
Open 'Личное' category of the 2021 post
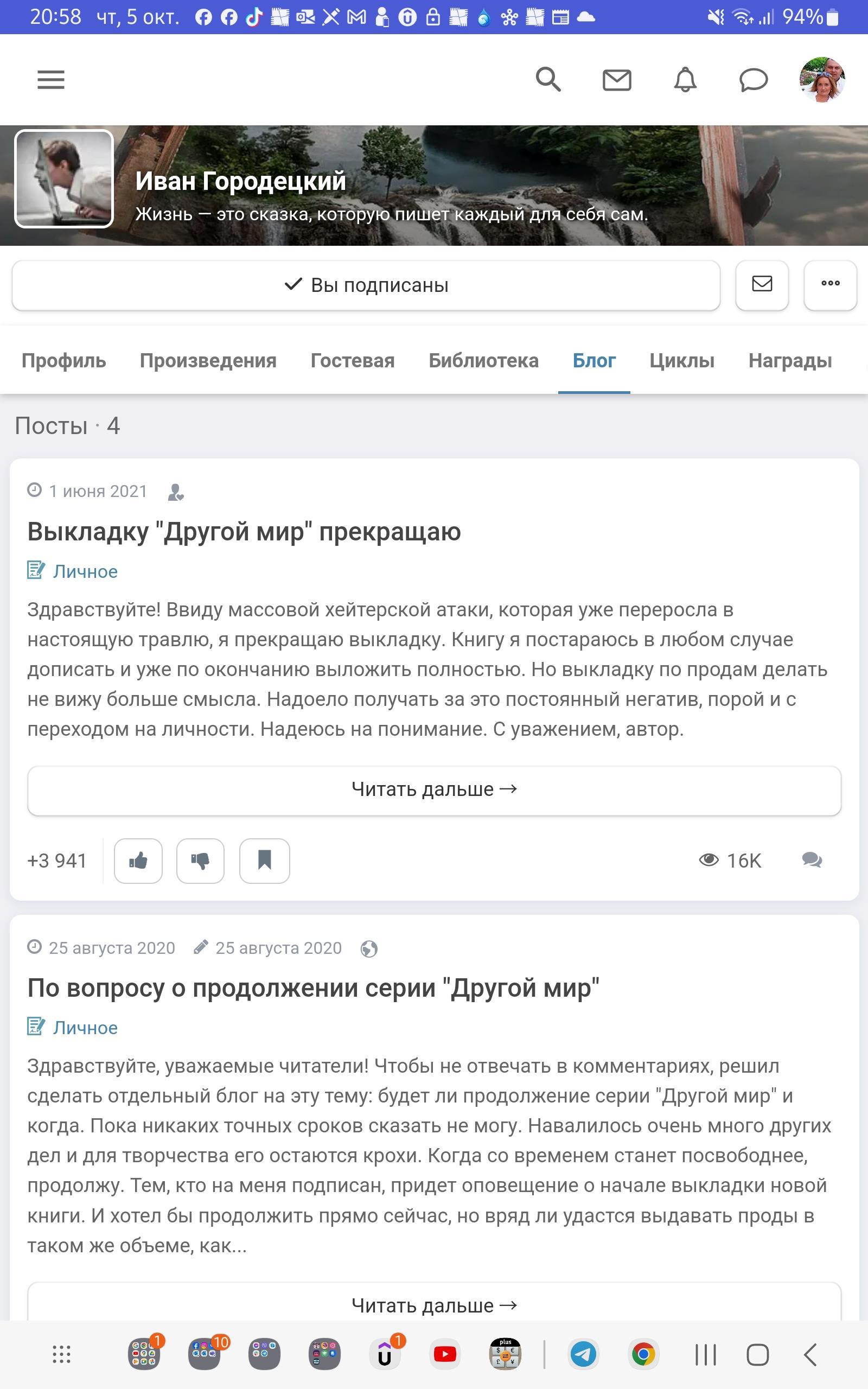pyautogui.click(x=85, y=571)
